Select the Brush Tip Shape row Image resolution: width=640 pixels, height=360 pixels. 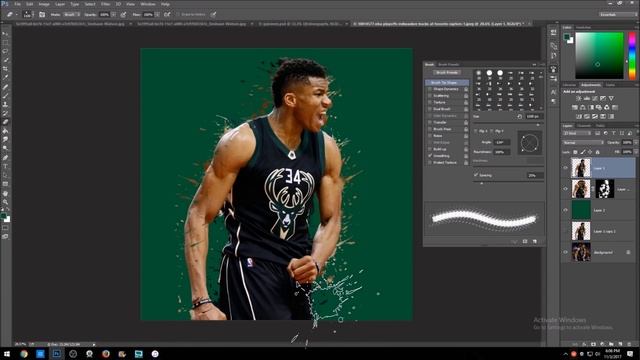point(447,82)
